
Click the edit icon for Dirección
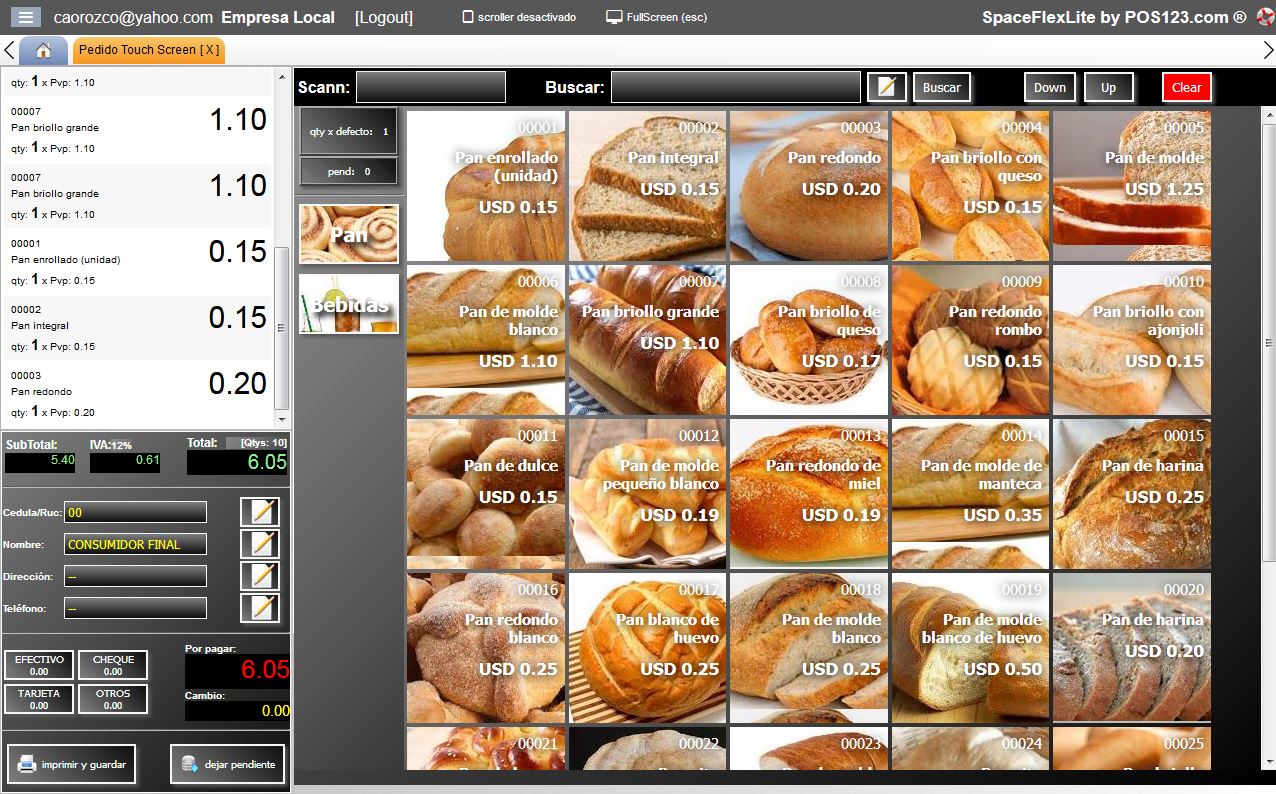(x=260, y=576)
